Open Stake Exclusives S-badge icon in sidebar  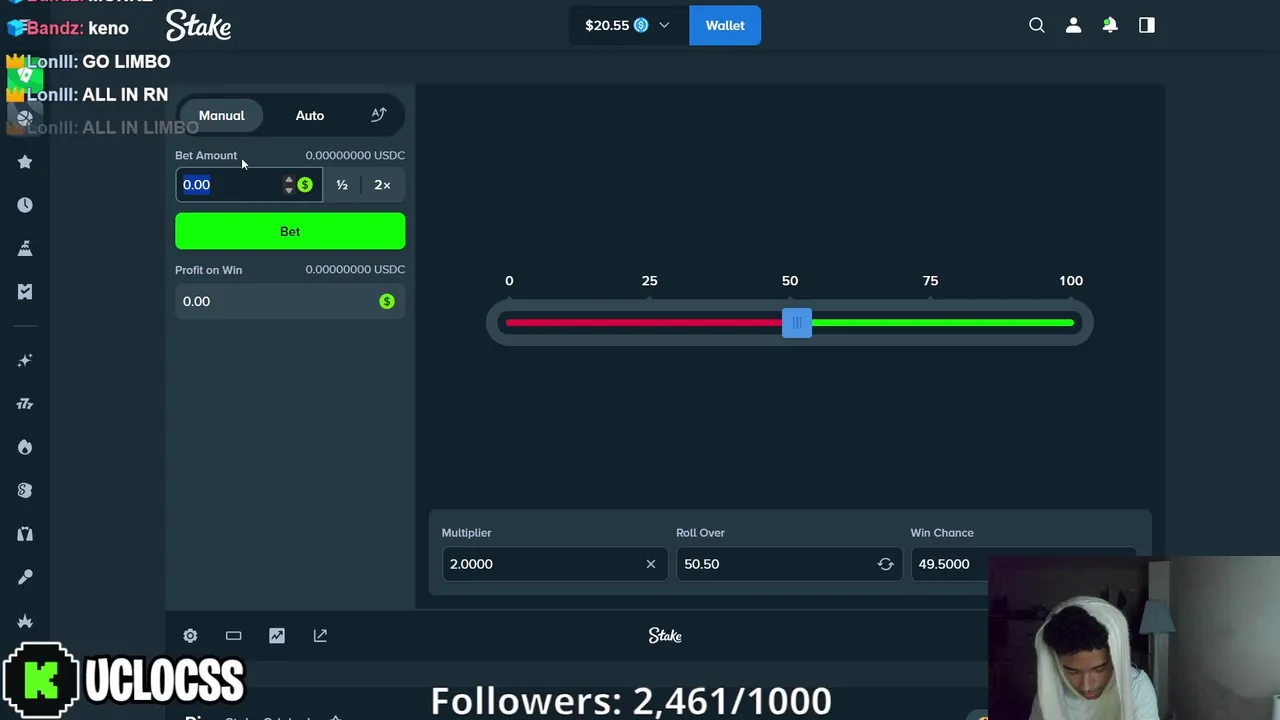tap(25, 490)
